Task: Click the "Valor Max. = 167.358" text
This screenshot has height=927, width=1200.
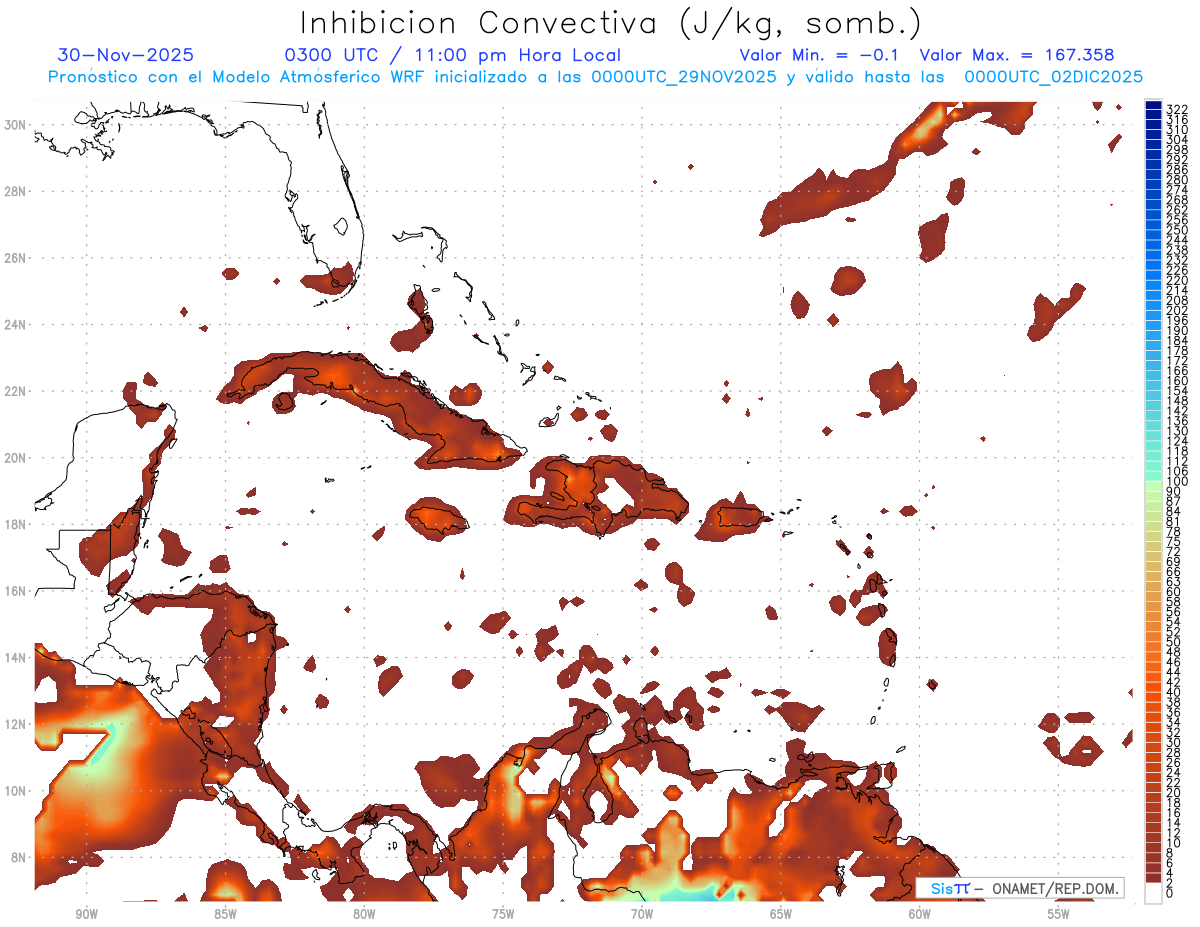Action: 1016,55
